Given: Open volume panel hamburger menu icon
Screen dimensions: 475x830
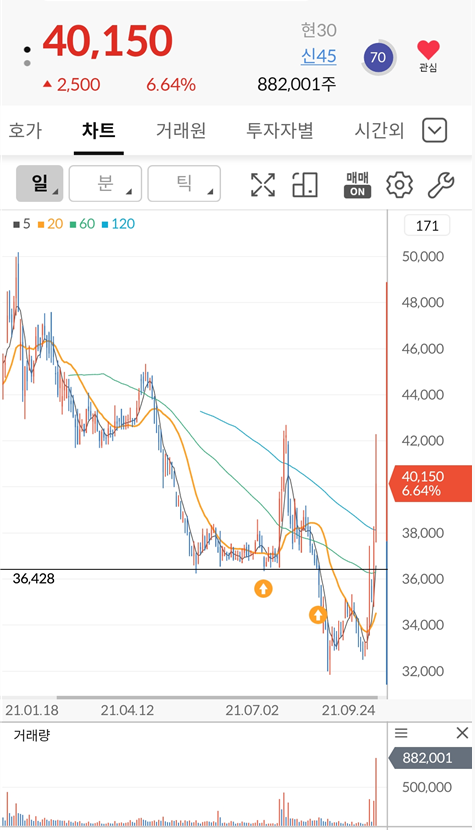Looking at the screenshot, I should click(401, 733).
